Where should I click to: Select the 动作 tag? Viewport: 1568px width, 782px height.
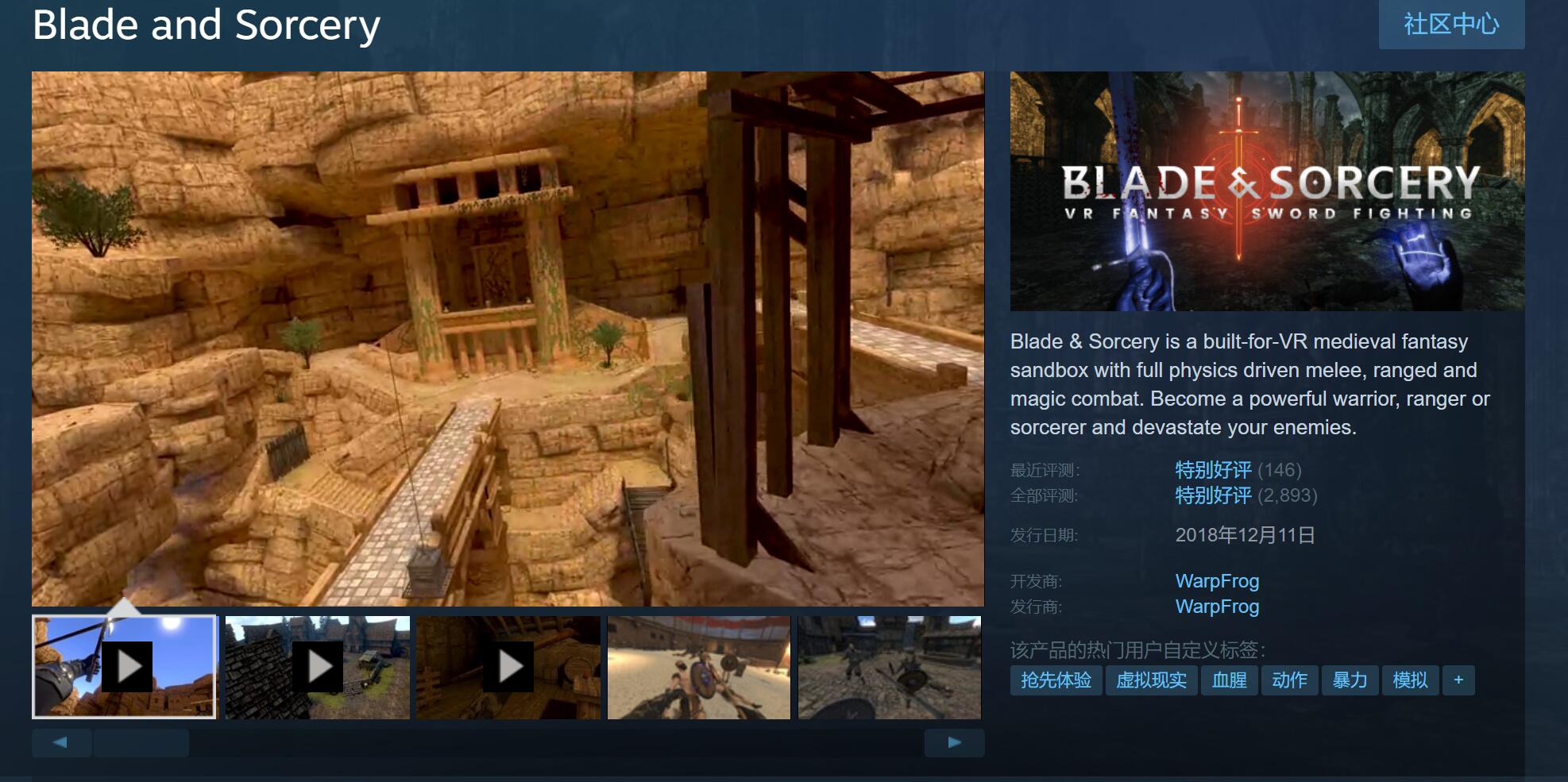point(1289,680)
